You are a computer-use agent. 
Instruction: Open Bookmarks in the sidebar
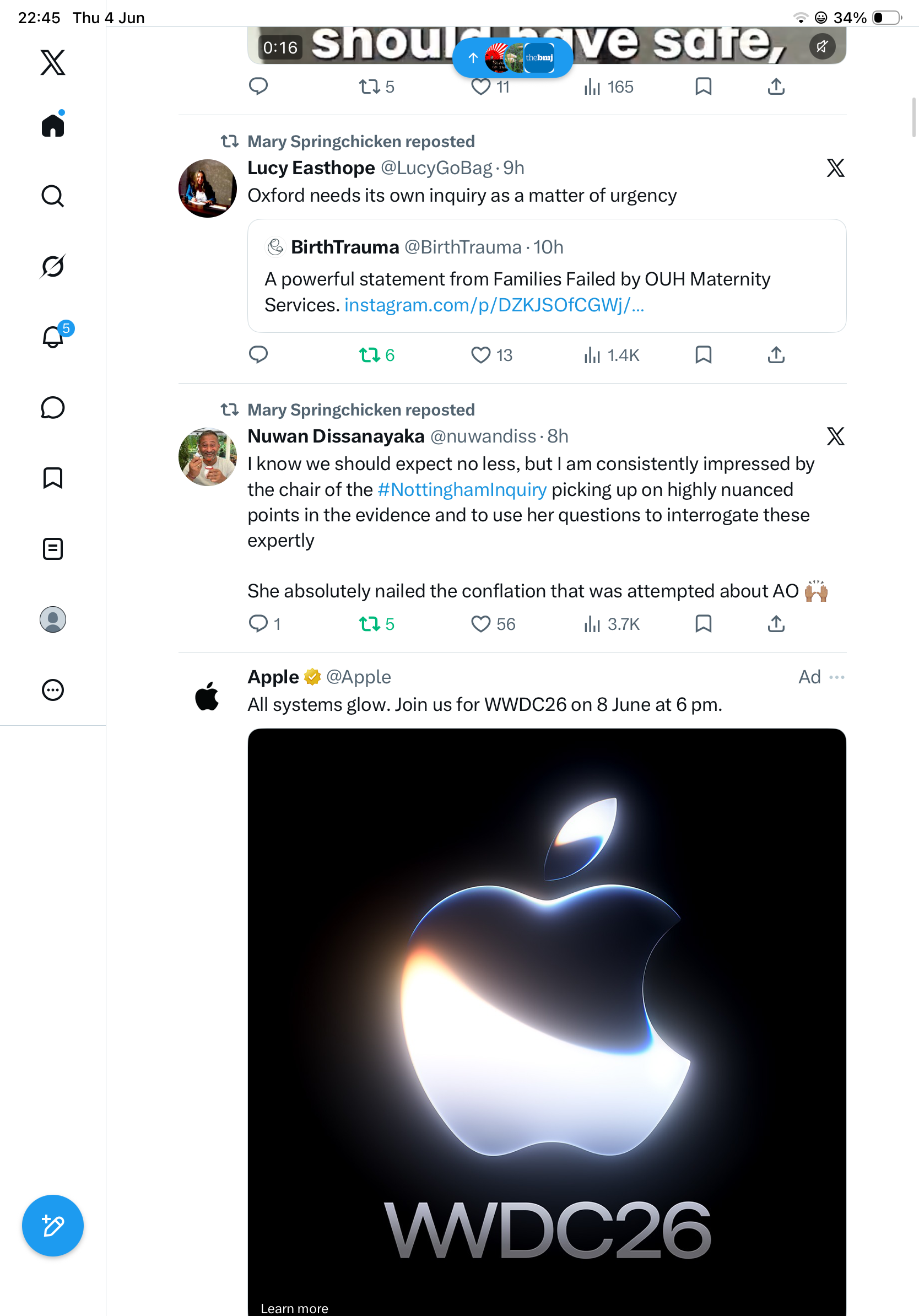coord(53,477)
